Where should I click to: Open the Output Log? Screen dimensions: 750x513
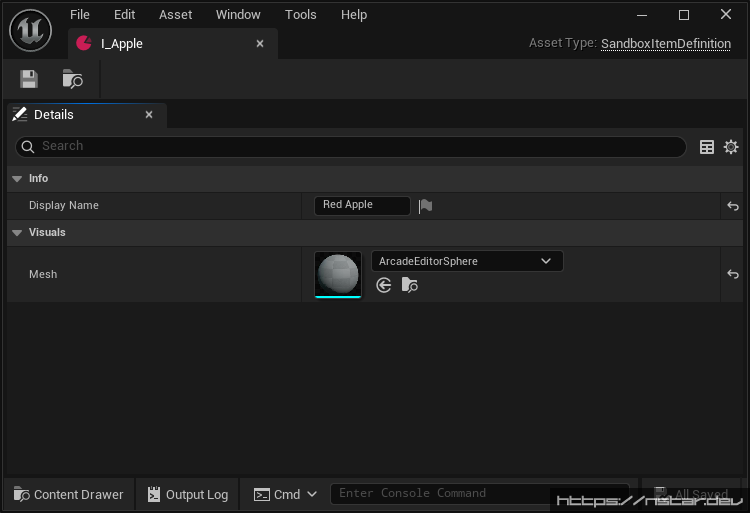(x=188, y=494)
